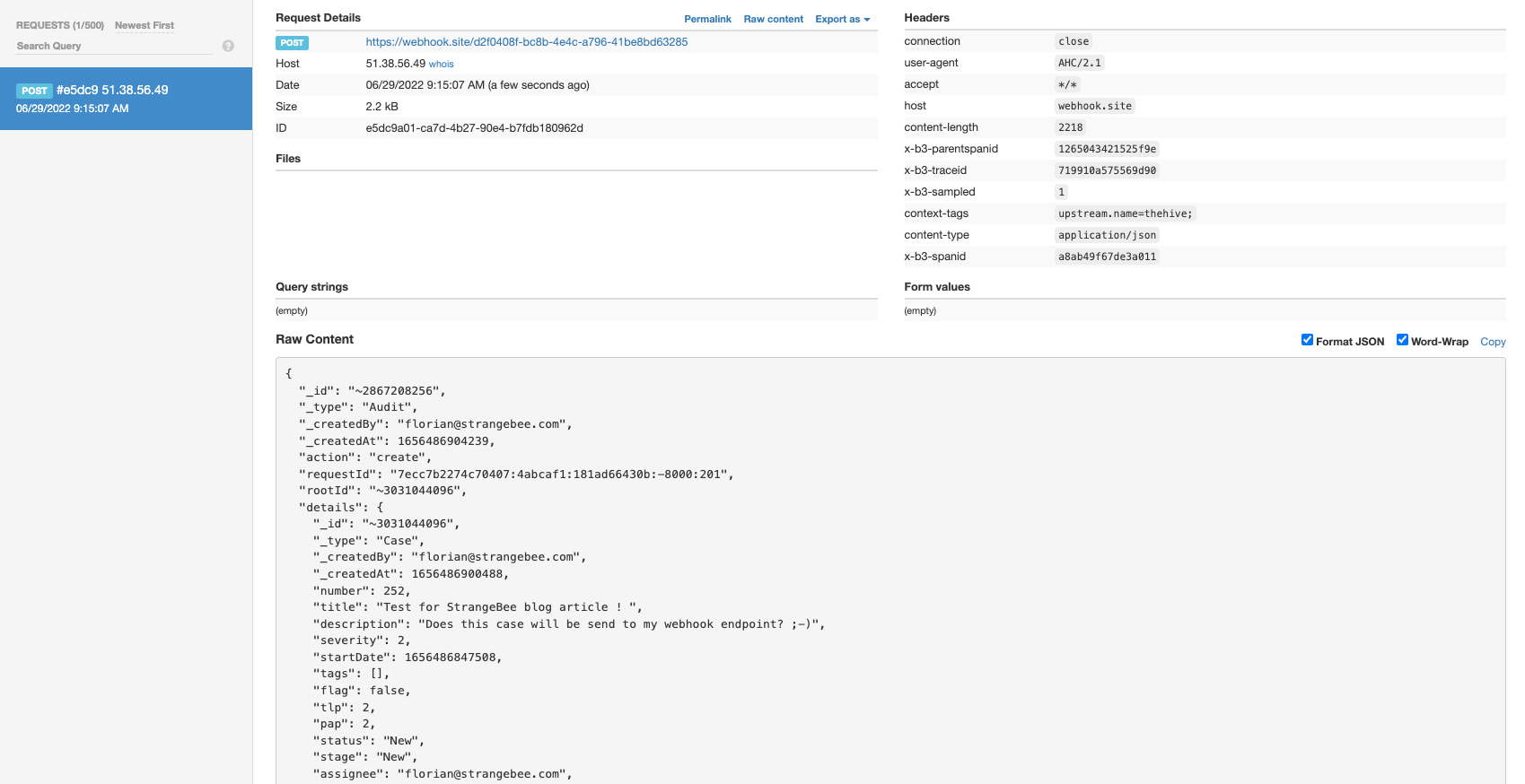Screen dimensions: 1525x784
Task: Click the application/json header value
Action: pos(1107,235)
